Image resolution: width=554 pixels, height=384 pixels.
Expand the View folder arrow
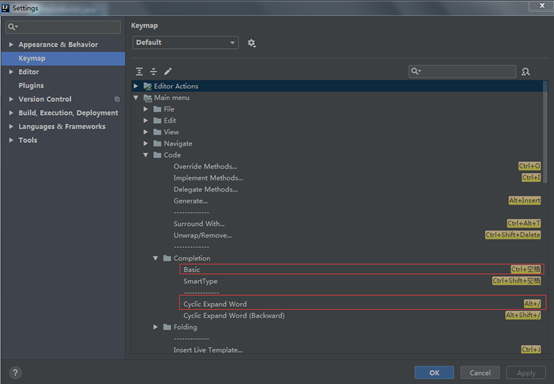click(x=146, y=132)
